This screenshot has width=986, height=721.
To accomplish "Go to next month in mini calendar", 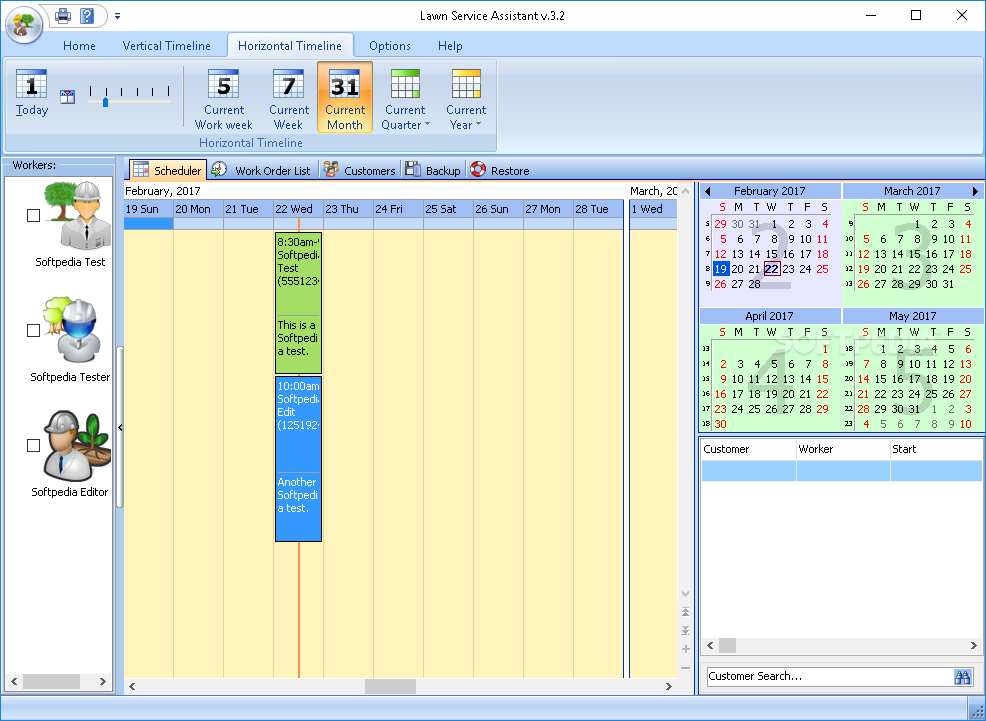I will pos(976,191).
